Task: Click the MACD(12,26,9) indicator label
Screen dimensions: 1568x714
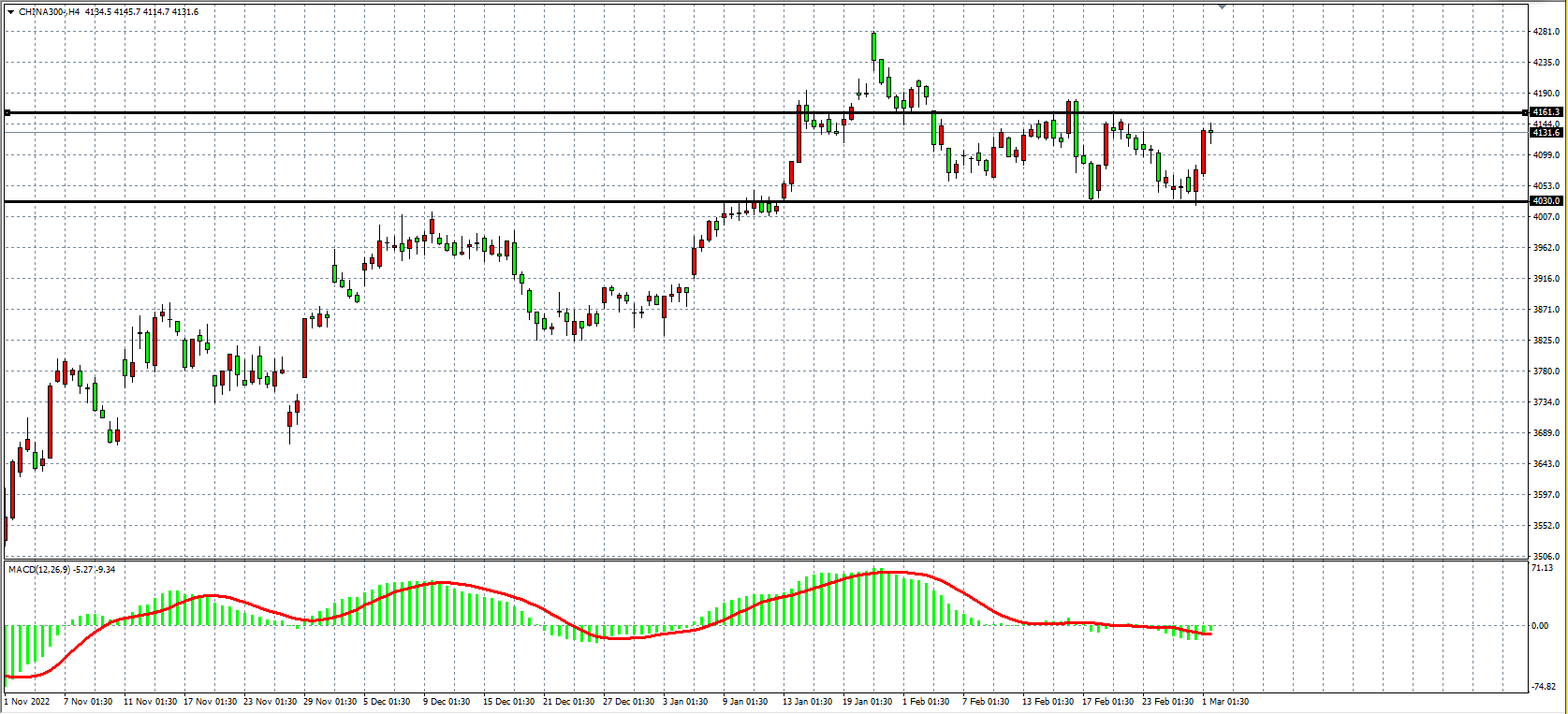Action: (x=38, y=569)
